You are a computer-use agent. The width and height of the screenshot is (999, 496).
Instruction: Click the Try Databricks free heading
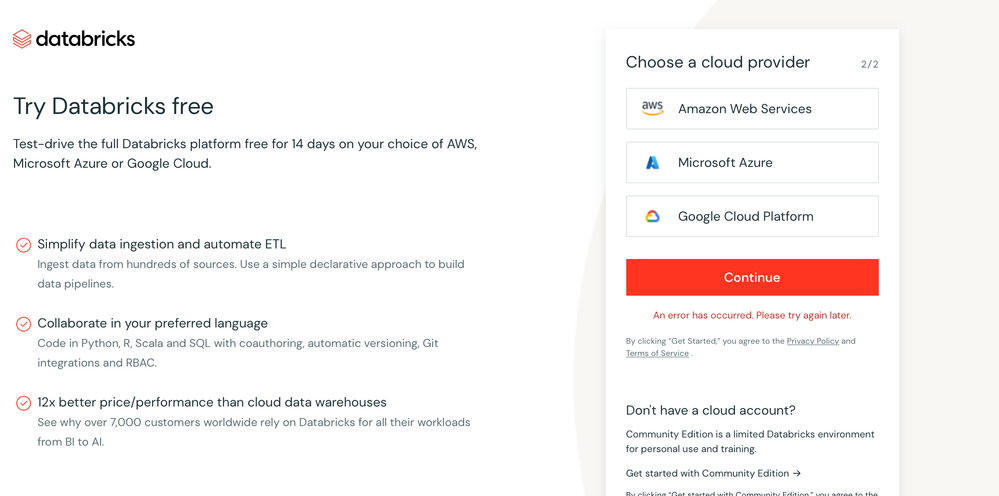coord(113,106)
